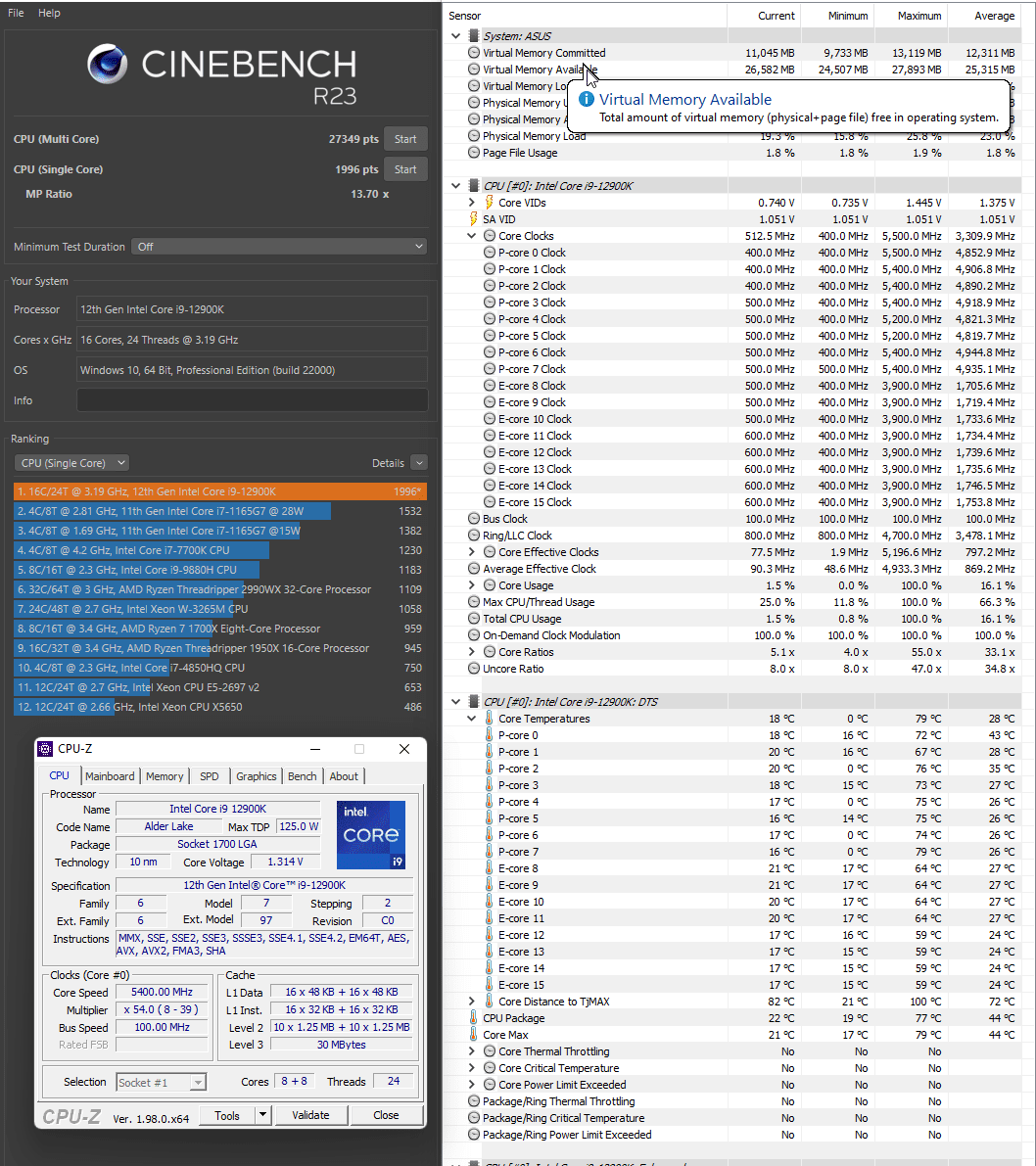Collapse the Core Temperatures tree

coord(472,719)
